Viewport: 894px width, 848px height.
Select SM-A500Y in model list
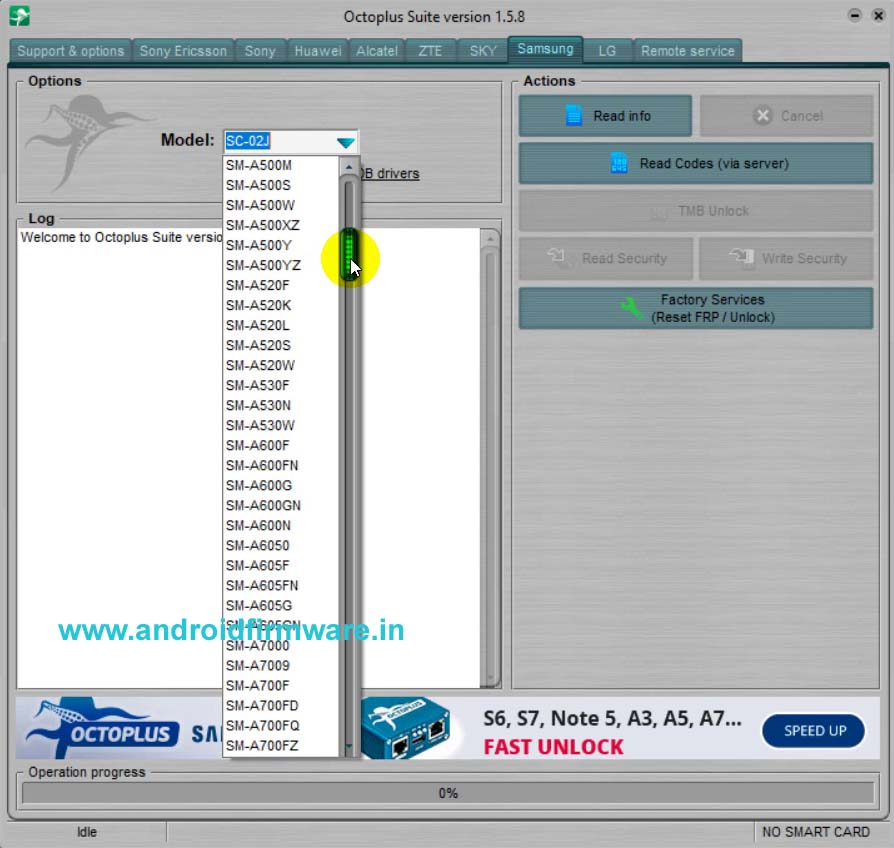(281, 245)
